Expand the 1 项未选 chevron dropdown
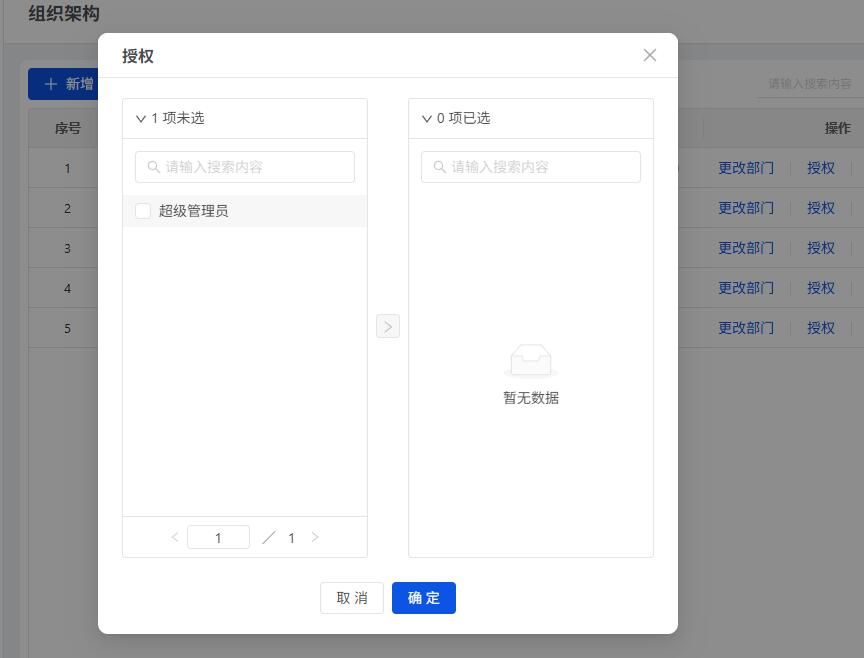Image resolution: width=864 pixels, height=658 pixels. click(141, 118)
